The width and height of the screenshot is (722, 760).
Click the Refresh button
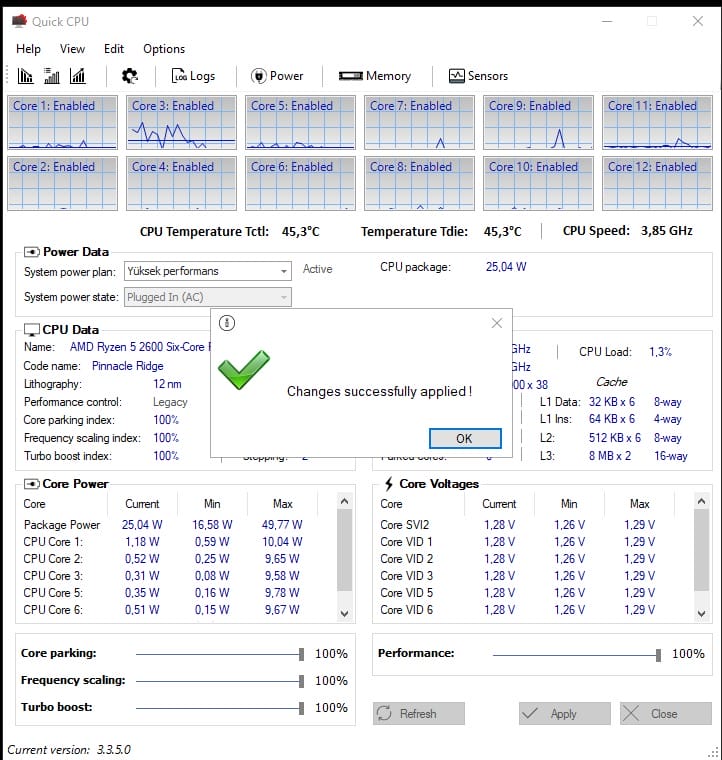click(418, 714)
